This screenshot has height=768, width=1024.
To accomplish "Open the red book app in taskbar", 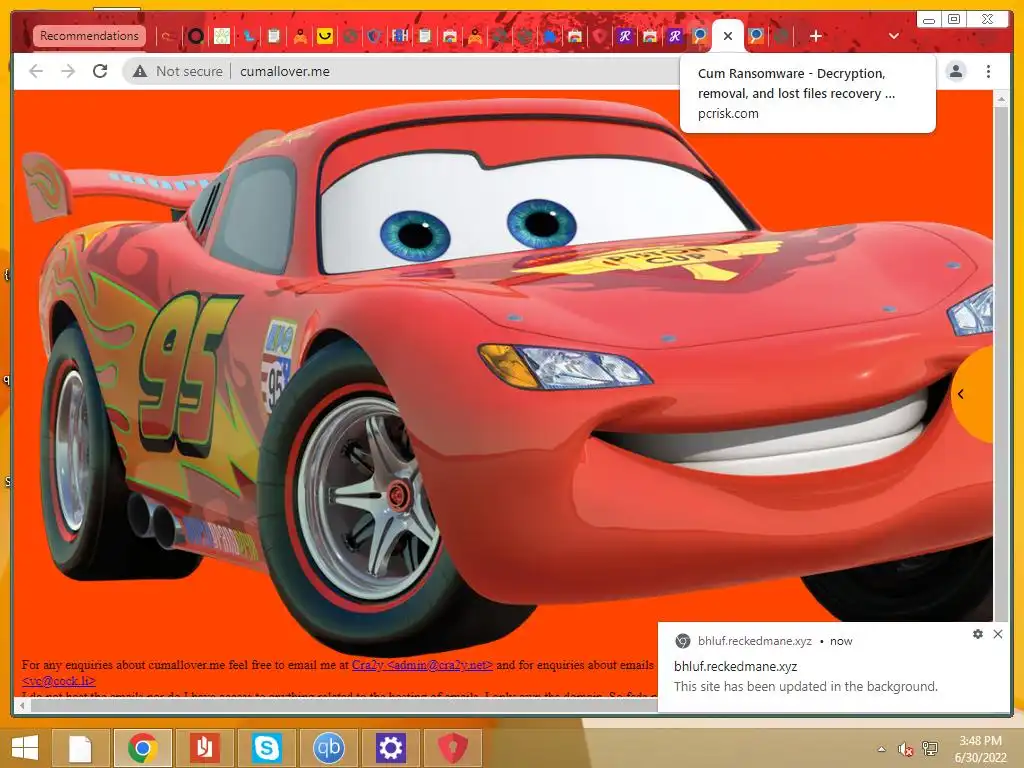I will (x=204, y=748).
